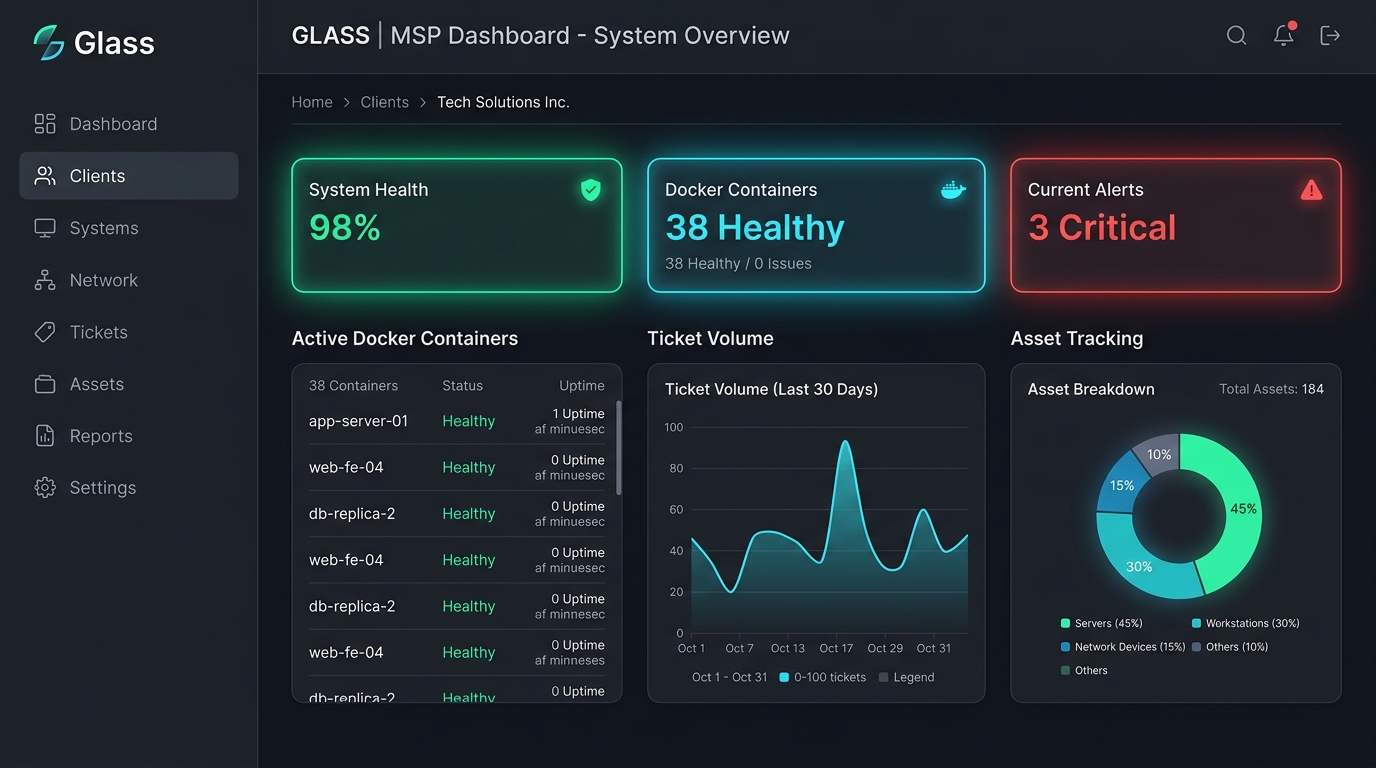Click the red warning triangle icon
Image resolution: width=1376 pixels, height=768 pixels.
pos(1312,190)
